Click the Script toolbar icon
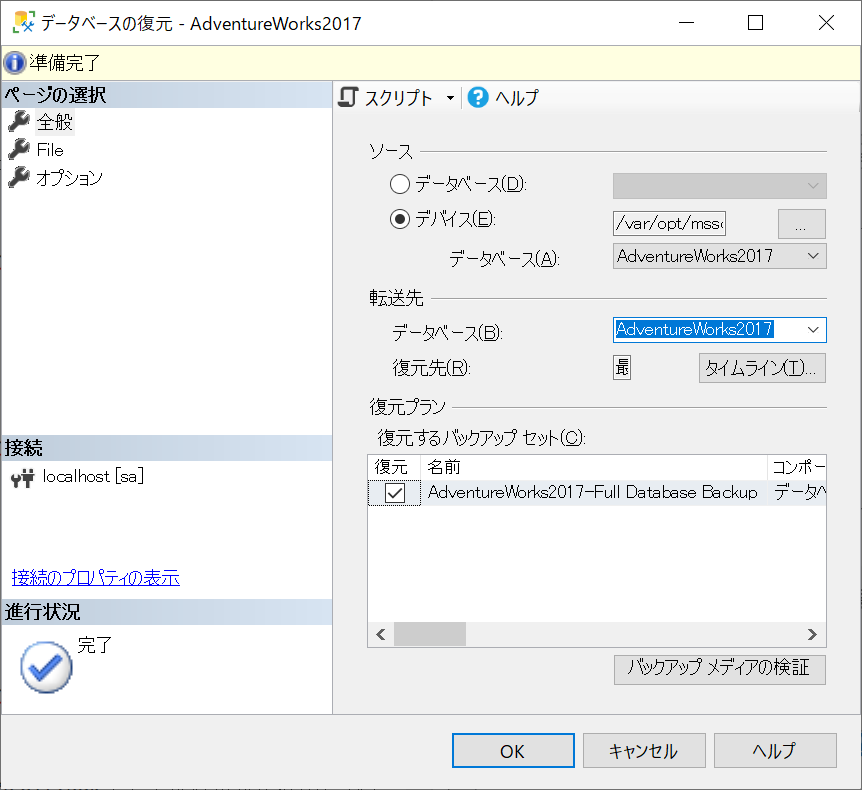The width and height of the screenshot is (862, 790). coord(348,97)
